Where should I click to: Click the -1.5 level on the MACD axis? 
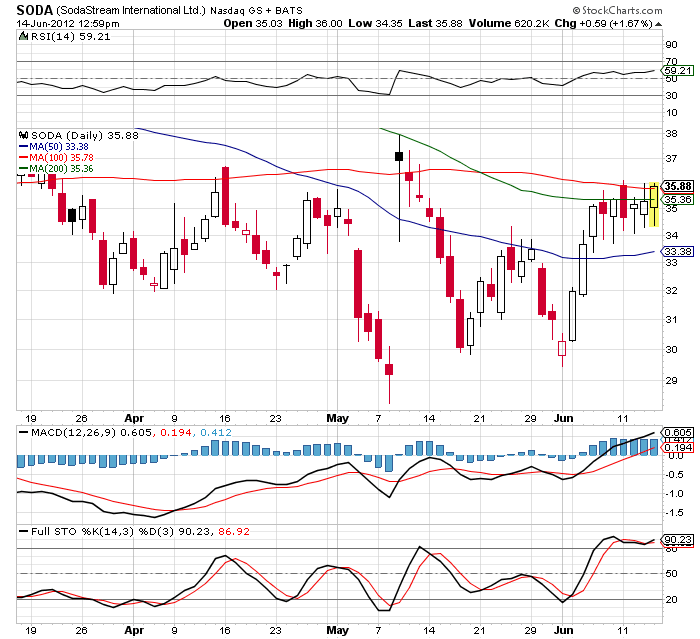coord(674,513)
